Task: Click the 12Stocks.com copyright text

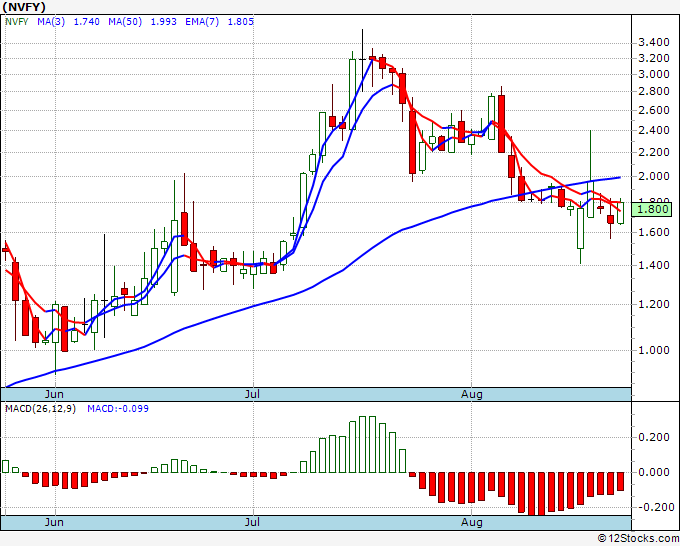Action: (x=638, y=539)
